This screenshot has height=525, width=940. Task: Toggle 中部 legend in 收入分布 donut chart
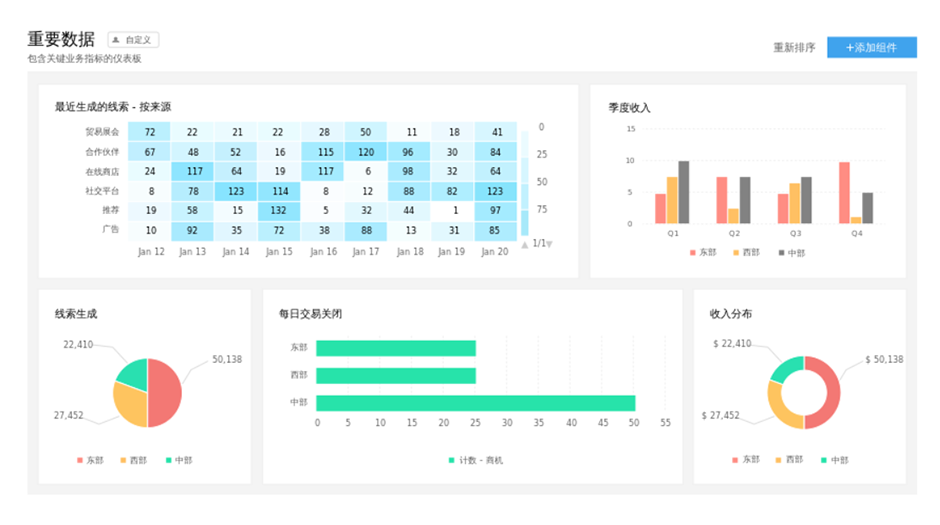click(x=834, y=460)
